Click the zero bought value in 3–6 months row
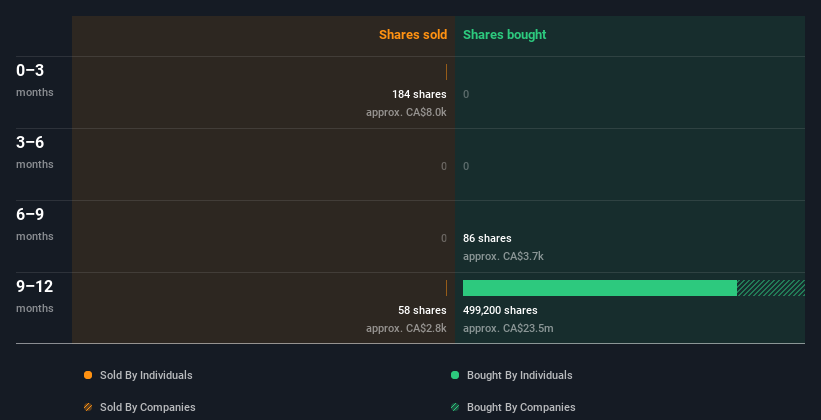Viewport: 821px width, 420px height. point(466,166)
